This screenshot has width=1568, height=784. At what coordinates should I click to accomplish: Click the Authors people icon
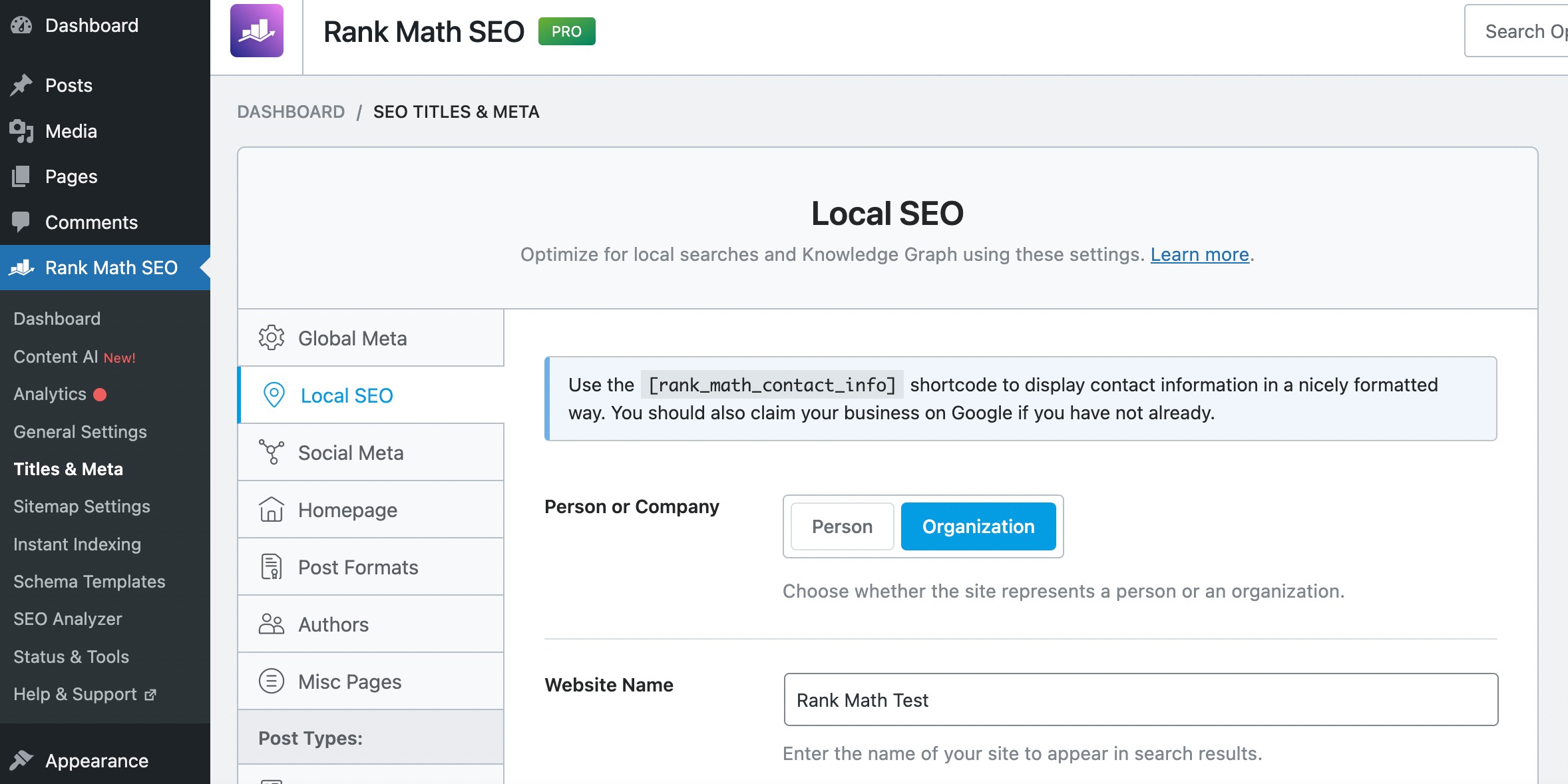click(x=272, y=624)
